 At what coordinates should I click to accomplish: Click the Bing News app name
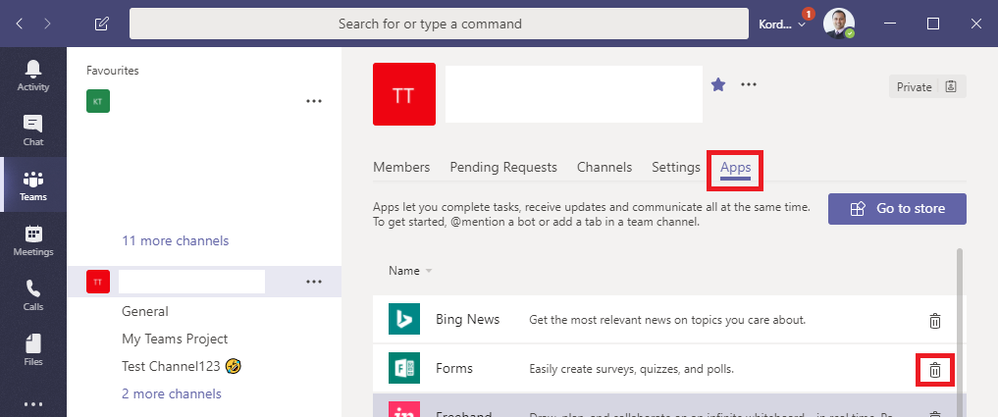(468, 320)
